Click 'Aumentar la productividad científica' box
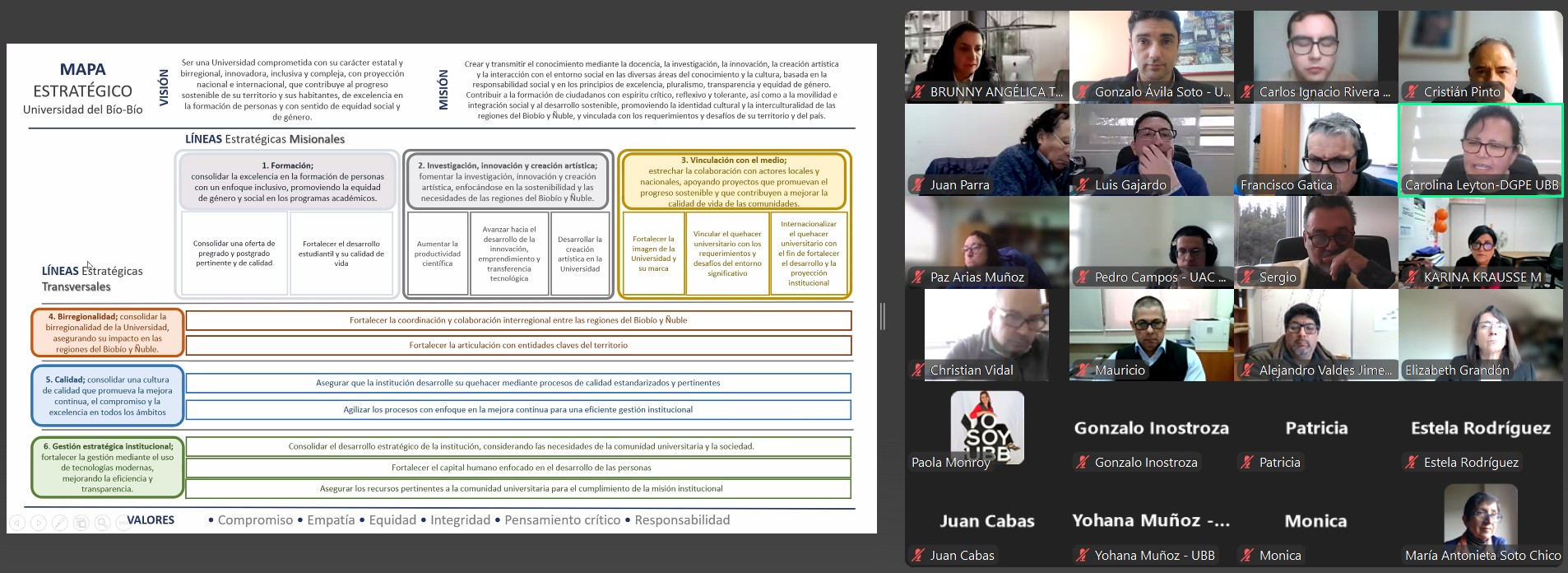This screenshot has width=1568, height=573. (x=438, y=254)
